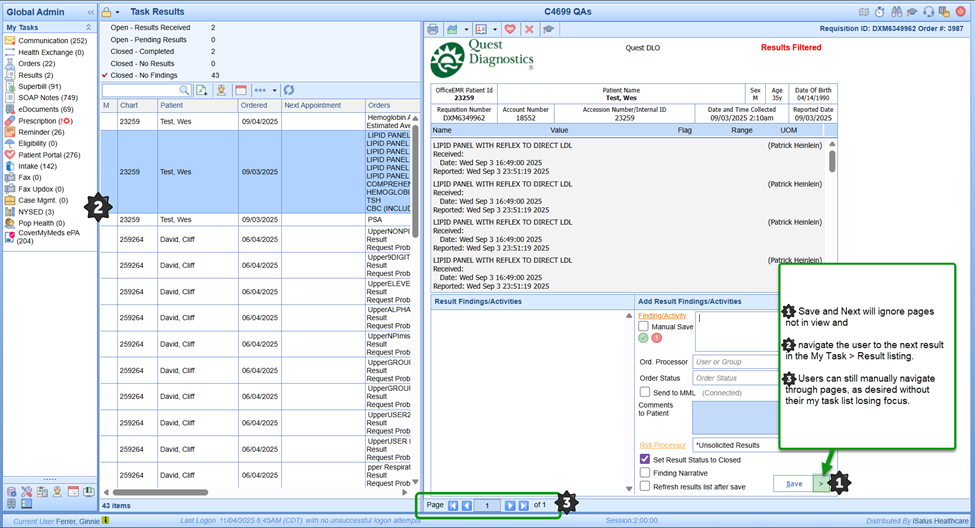975x528 pixels.
Task: Click the task list horizontal scrollbar thumb
Action: click(x=159, y=492)
